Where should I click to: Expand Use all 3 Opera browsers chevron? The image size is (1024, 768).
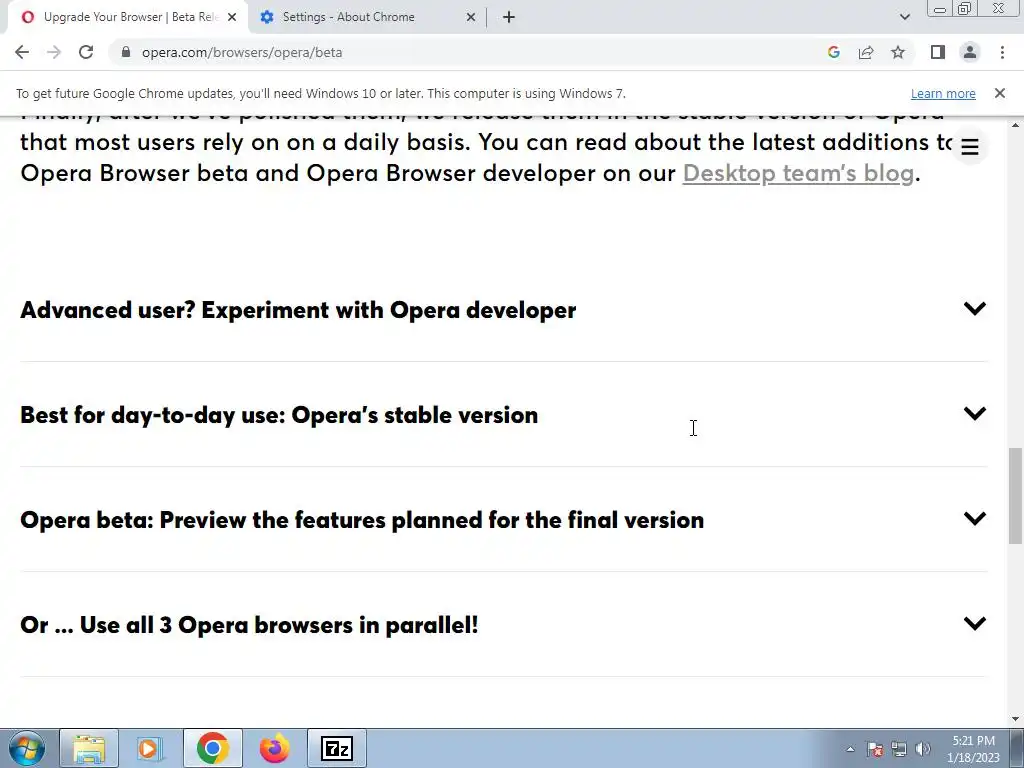click(974, 624)
